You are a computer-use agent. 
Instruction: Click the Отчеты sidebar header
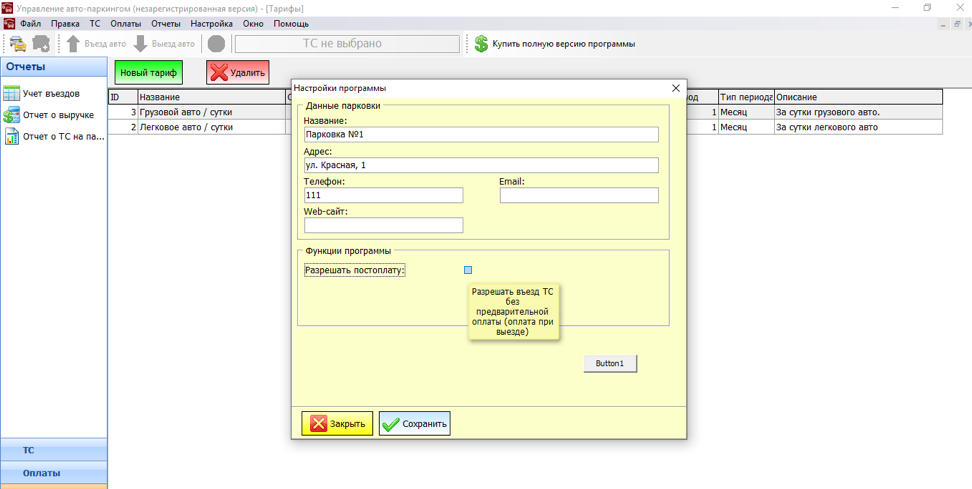54,67
